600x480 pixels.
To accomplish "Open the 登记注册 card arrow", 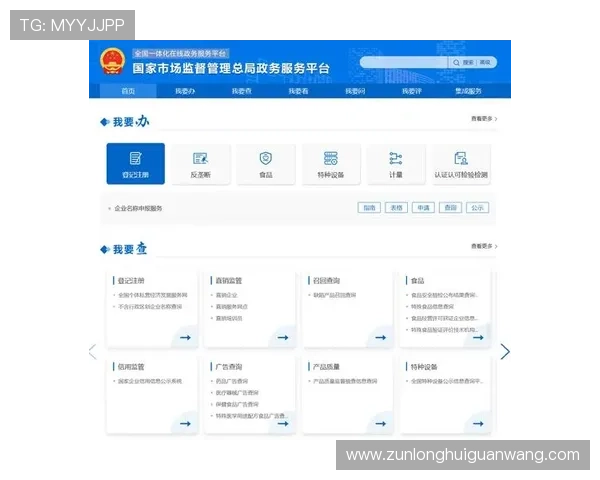I will [x=186, y=337].
